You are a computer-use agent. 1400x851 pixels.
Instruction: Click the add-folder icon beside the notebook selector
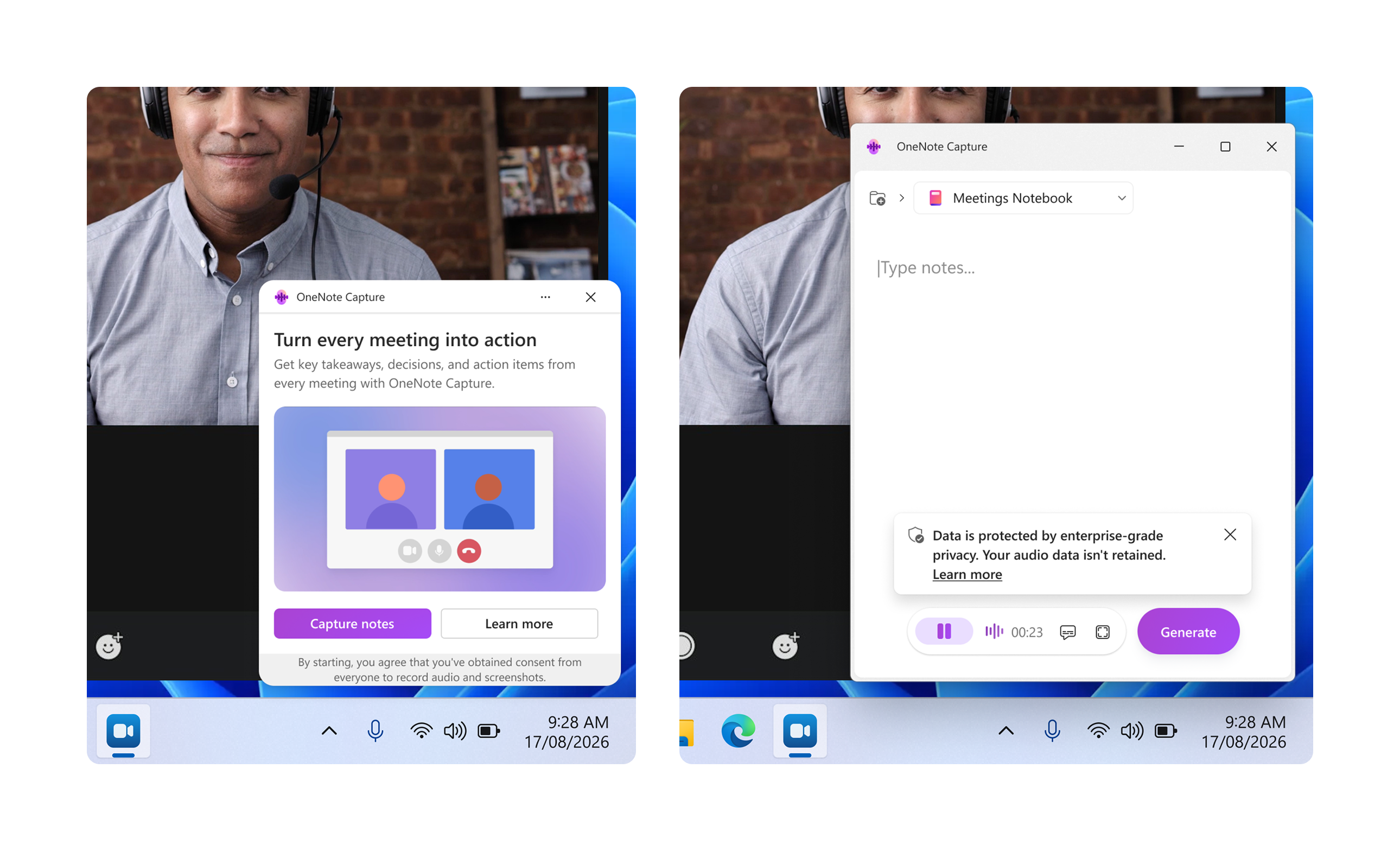(877, 198)
